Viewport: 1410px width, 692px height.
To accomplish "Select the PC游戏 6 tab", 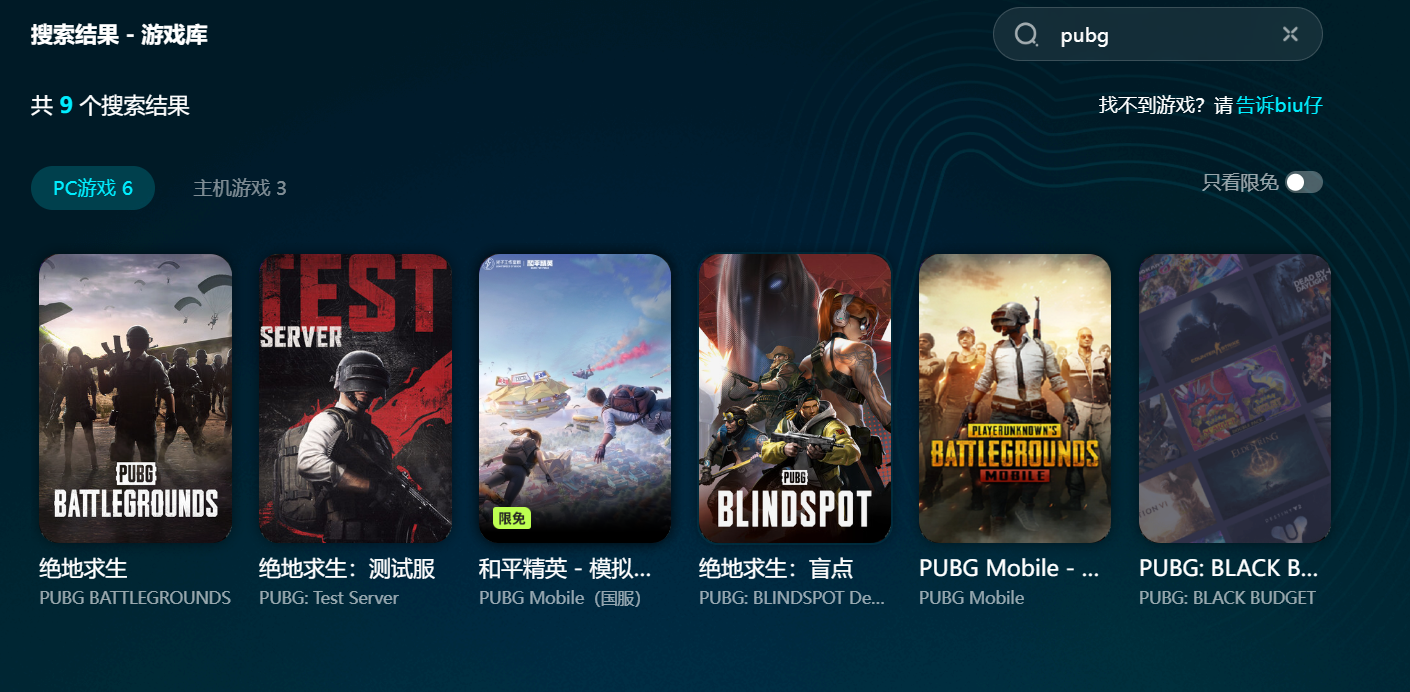I will point(93,188).
